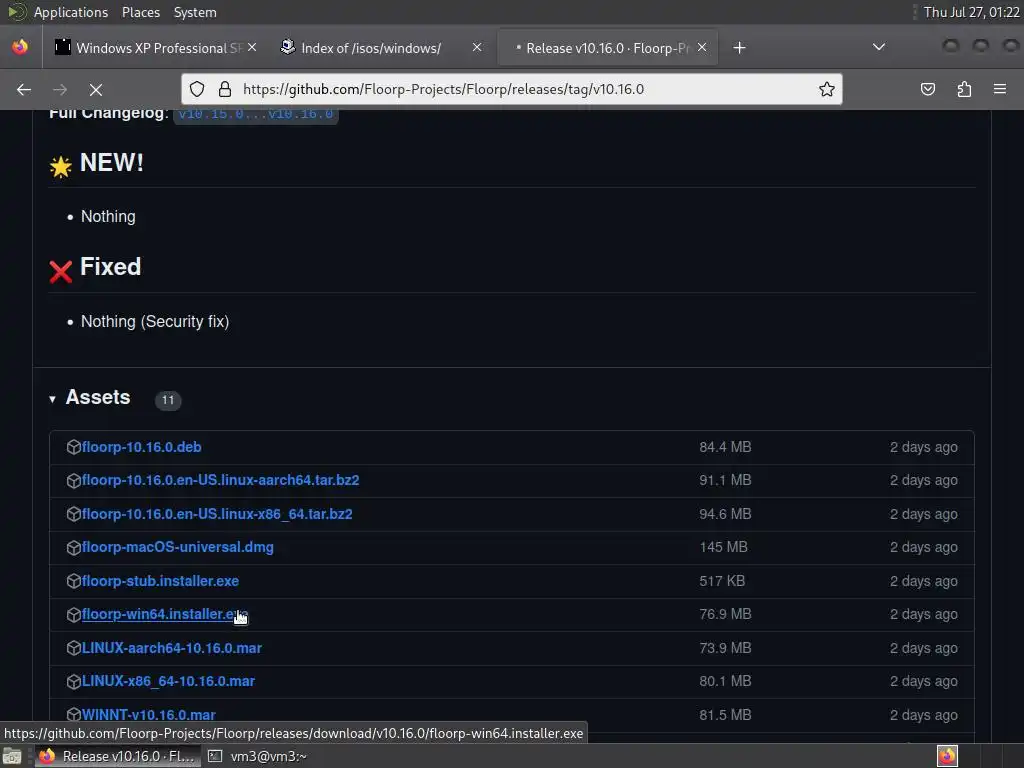Switch to vm3@vm3:~ terminal in taskbar
Screen dimensions: 1024x768
coord(258,756)
